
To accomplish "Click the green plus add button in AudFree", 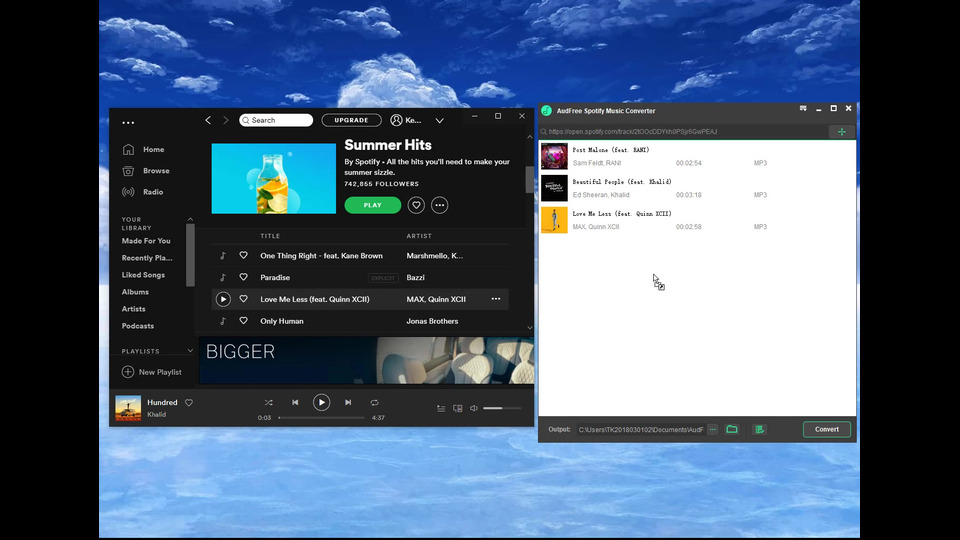I will 842,132.
